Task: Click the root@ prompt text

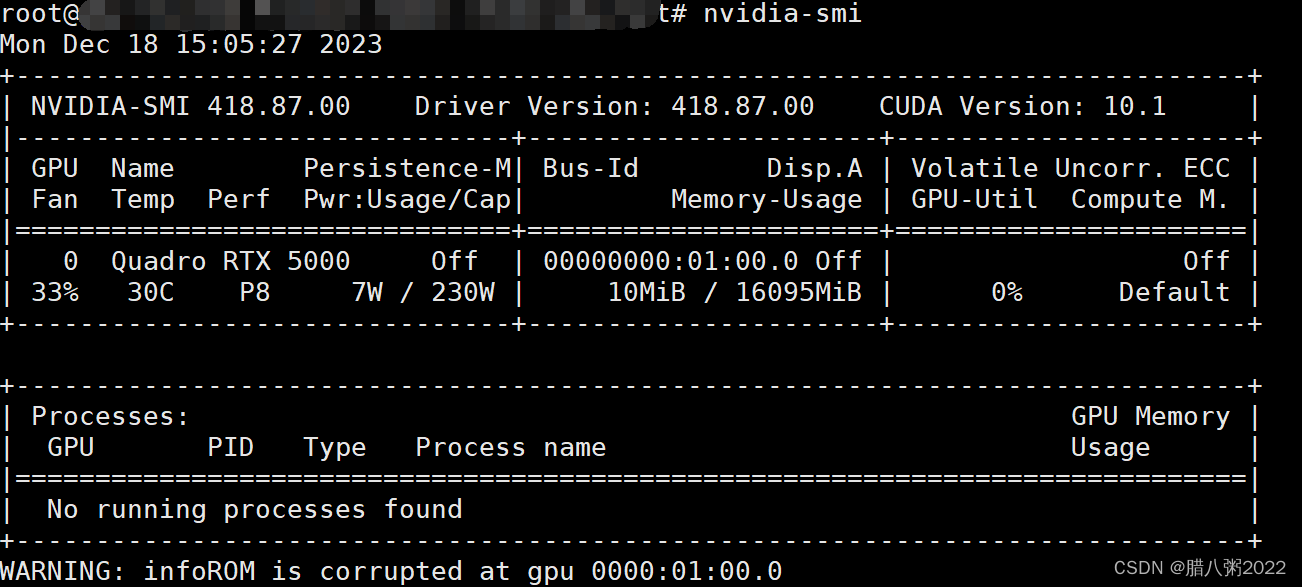Action: tap(39, 14)
